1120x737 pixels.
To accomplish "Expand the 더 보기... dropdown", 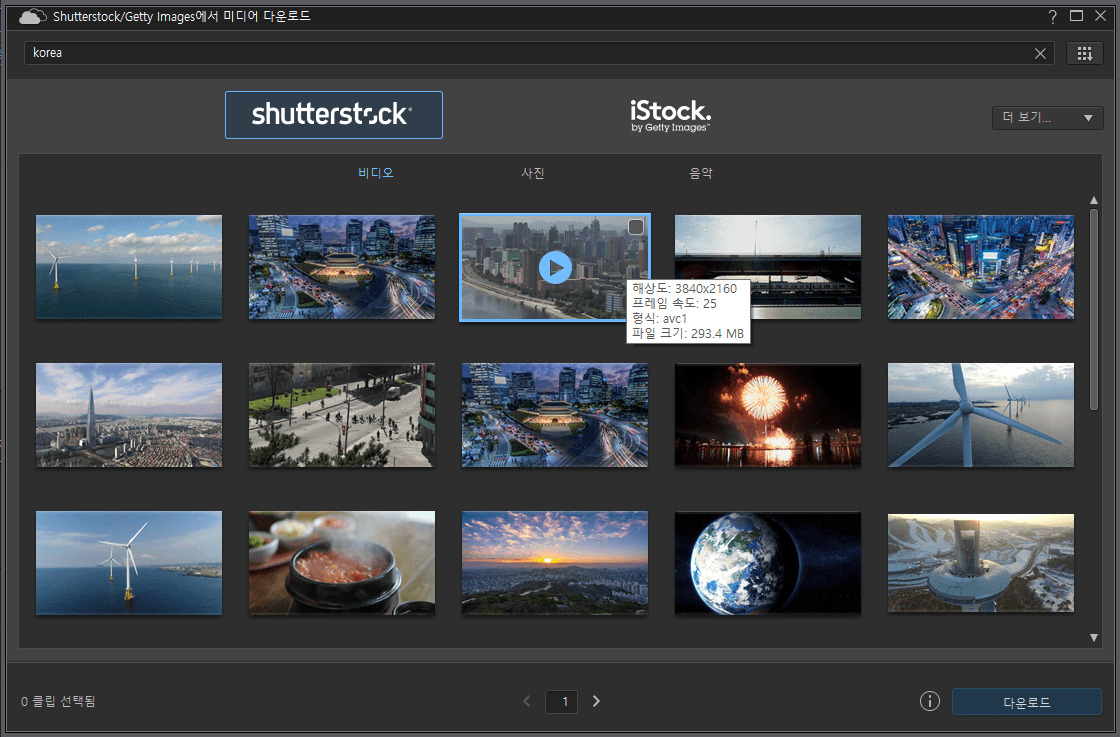I will (x=1047, y=118).
